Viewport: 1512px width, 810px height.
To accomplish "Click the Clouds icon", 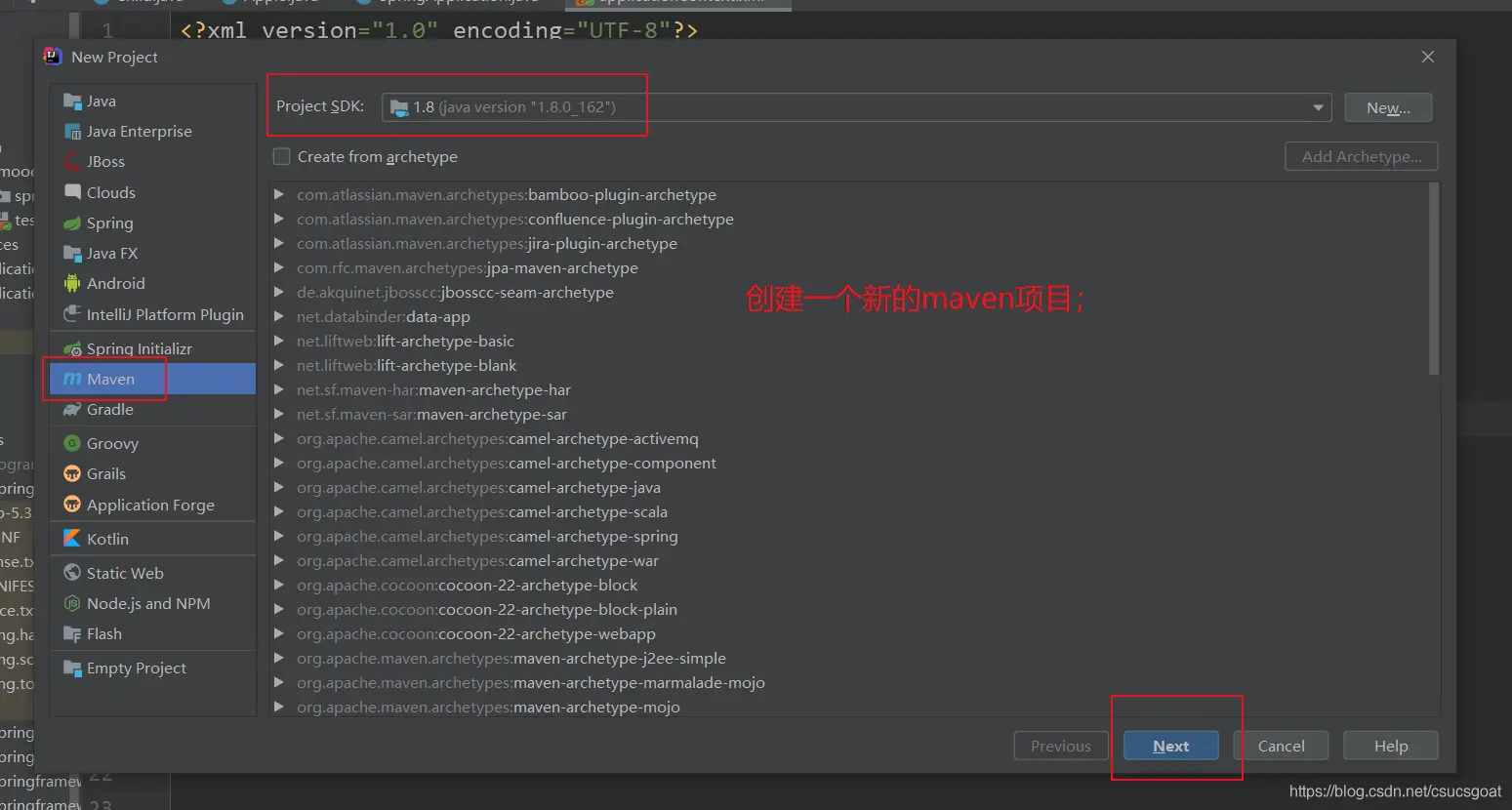I will tap(72, 192).
